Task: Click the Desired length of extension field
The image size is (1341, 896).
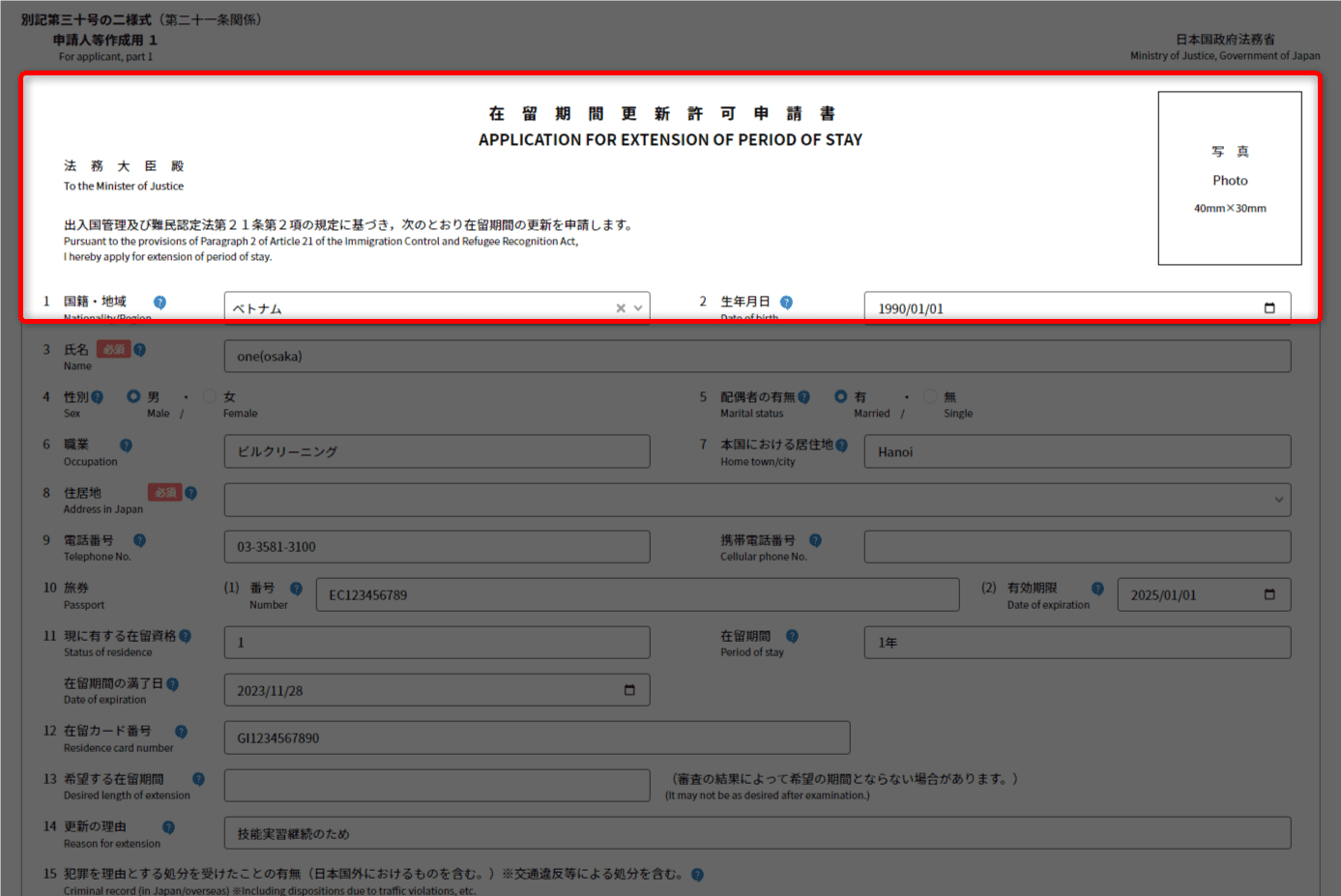Action: point(436,786)
